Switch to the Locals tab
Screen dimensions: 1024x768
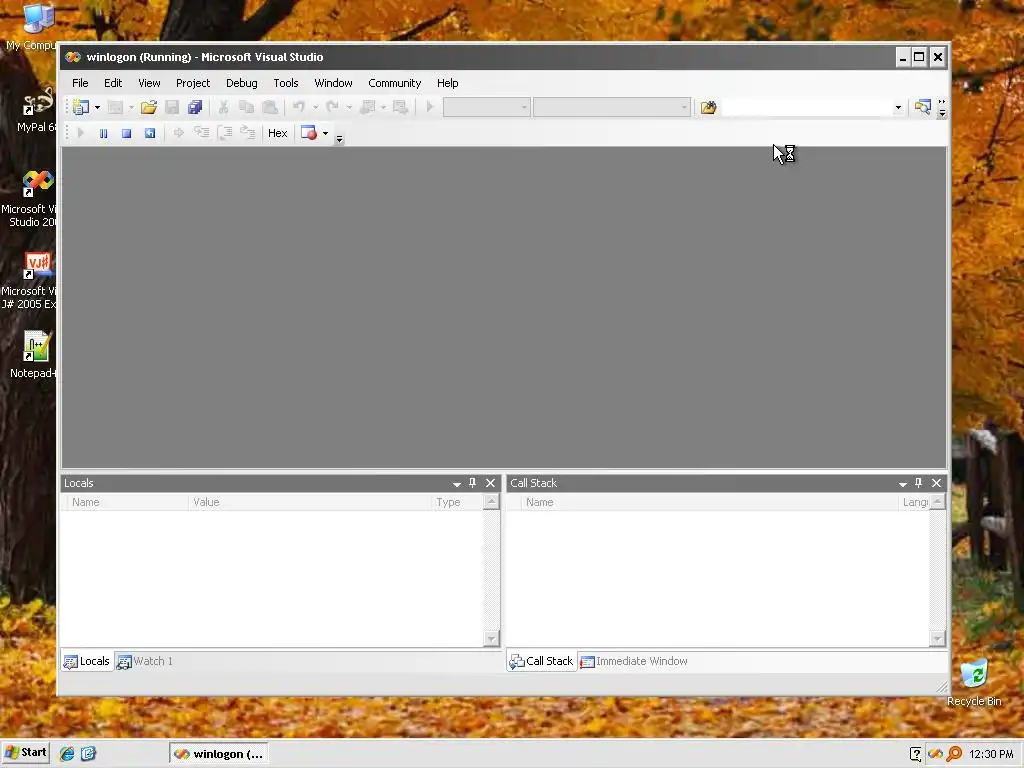pyautogui.click(x=87, y=661)
